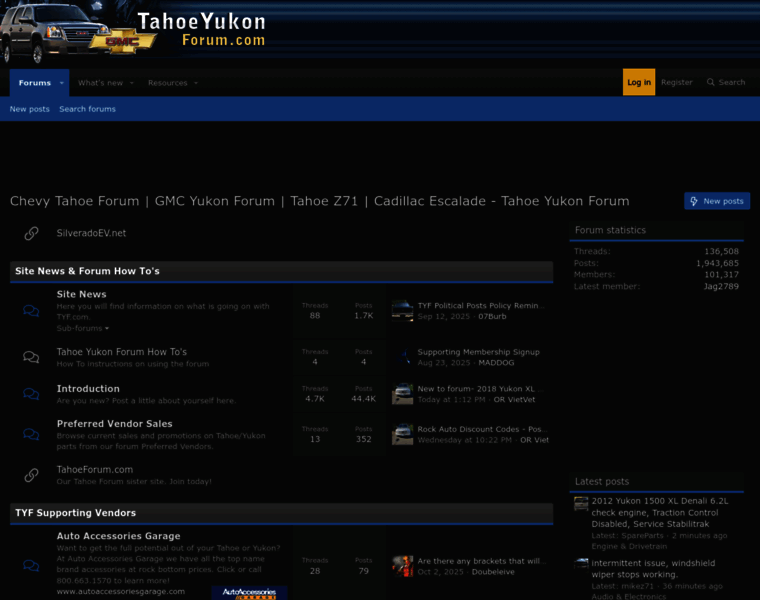Click the TahoeForum.com chain link icon
The image size is (760, 600).
(31, 475)
